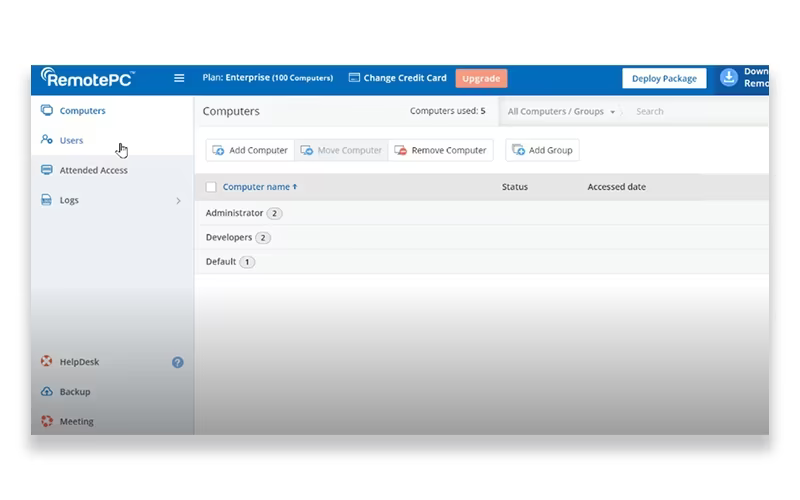Click the Add Computer button label
The height and width of the screenshot is (500, 800).
point(258,151)
